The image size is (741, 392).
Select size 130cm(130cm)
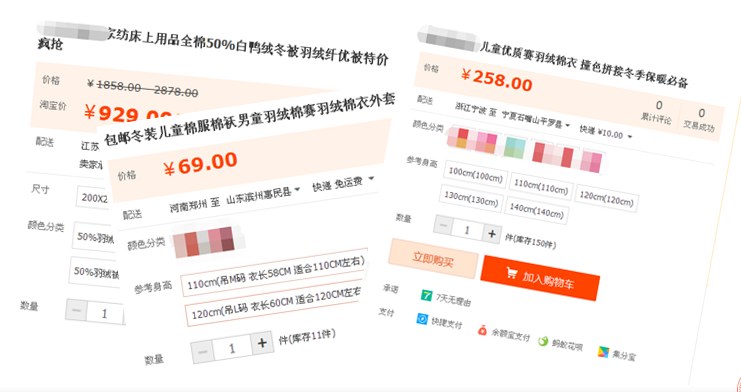coord(471,198)
